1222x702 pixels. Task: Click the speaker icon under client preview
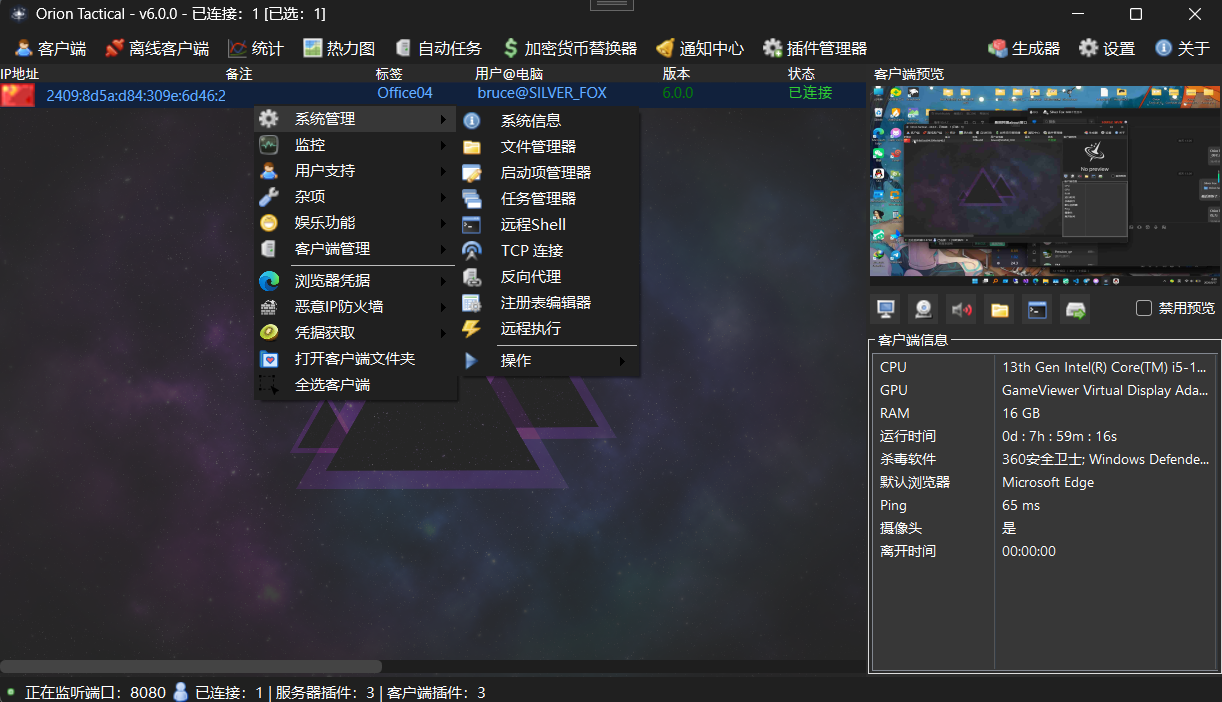pyautogui.click(x=962, y=310)
